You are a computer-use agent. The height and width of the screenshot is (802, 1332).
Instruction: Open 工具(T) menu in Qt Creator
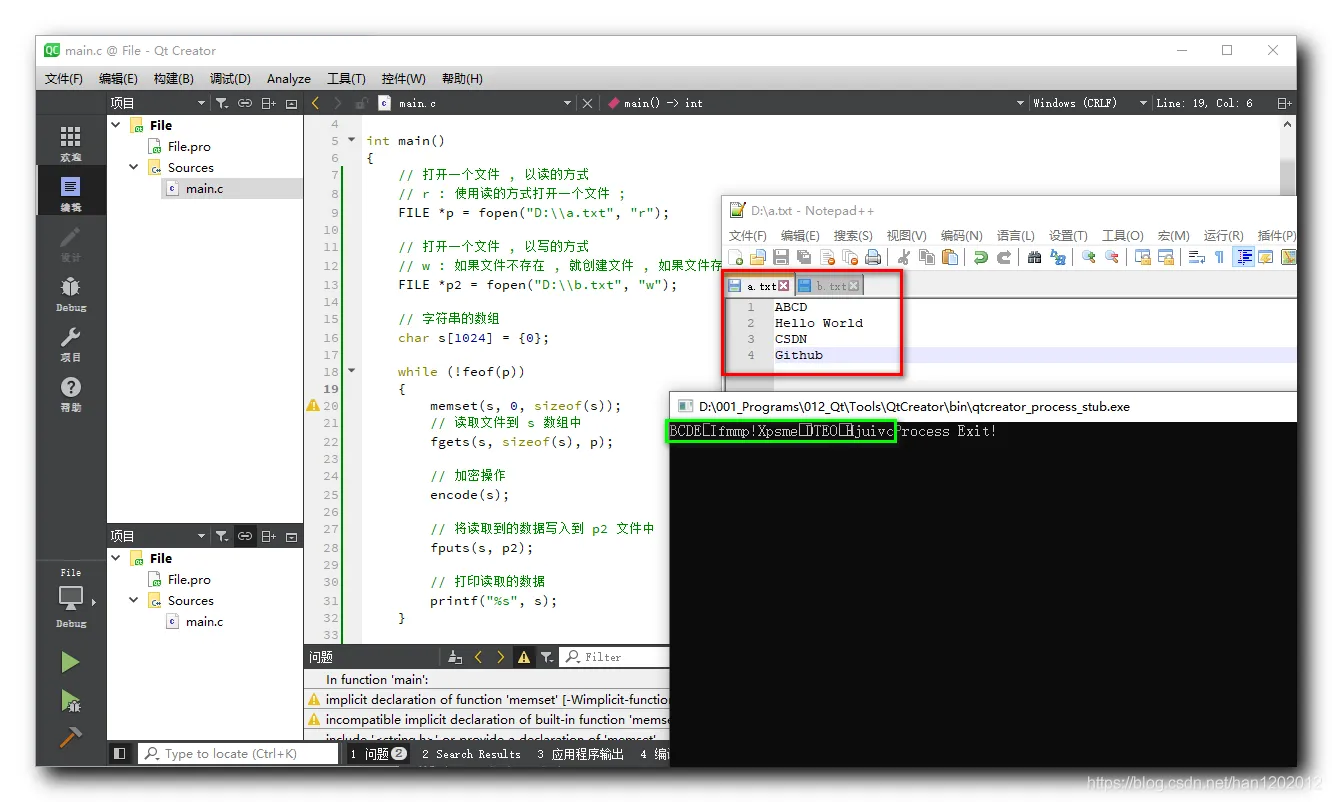(x=347, y=79)
